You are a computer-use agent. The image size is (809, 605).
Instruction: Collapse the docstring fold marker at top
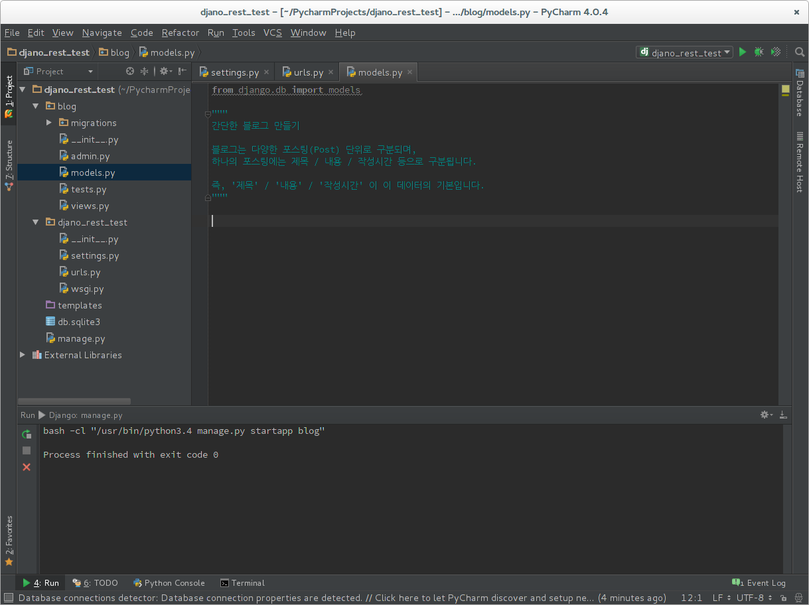tap(208, 113)
